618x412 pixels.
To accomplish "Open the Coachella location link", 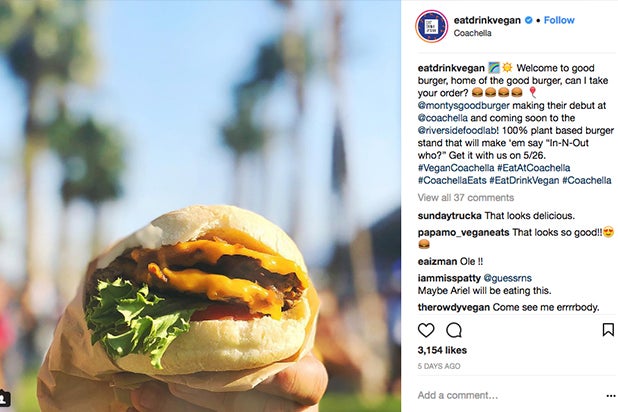I will [472, 33].
